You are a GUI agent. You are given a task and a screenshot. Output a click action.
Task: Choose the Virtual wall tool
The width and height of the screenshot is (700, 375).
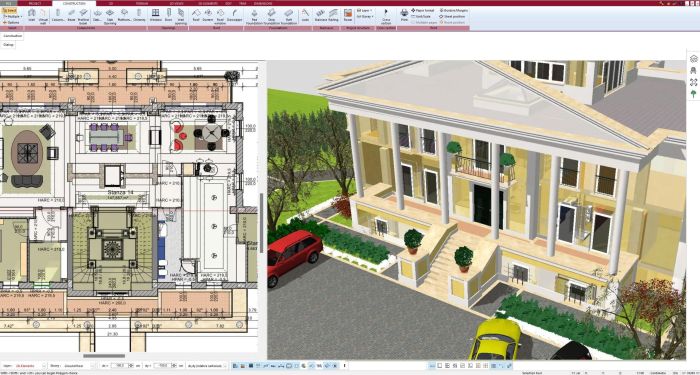[x=43, y=16]
